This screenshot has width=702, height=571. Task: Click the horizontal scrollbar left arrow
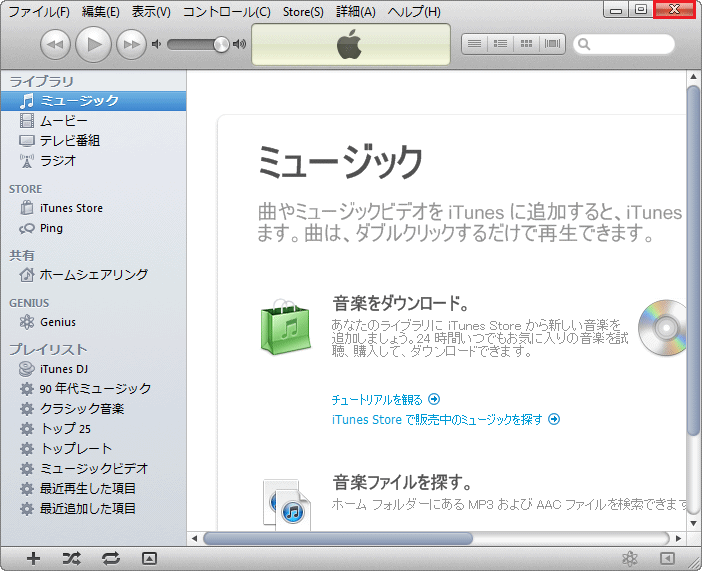coord(194,538)
